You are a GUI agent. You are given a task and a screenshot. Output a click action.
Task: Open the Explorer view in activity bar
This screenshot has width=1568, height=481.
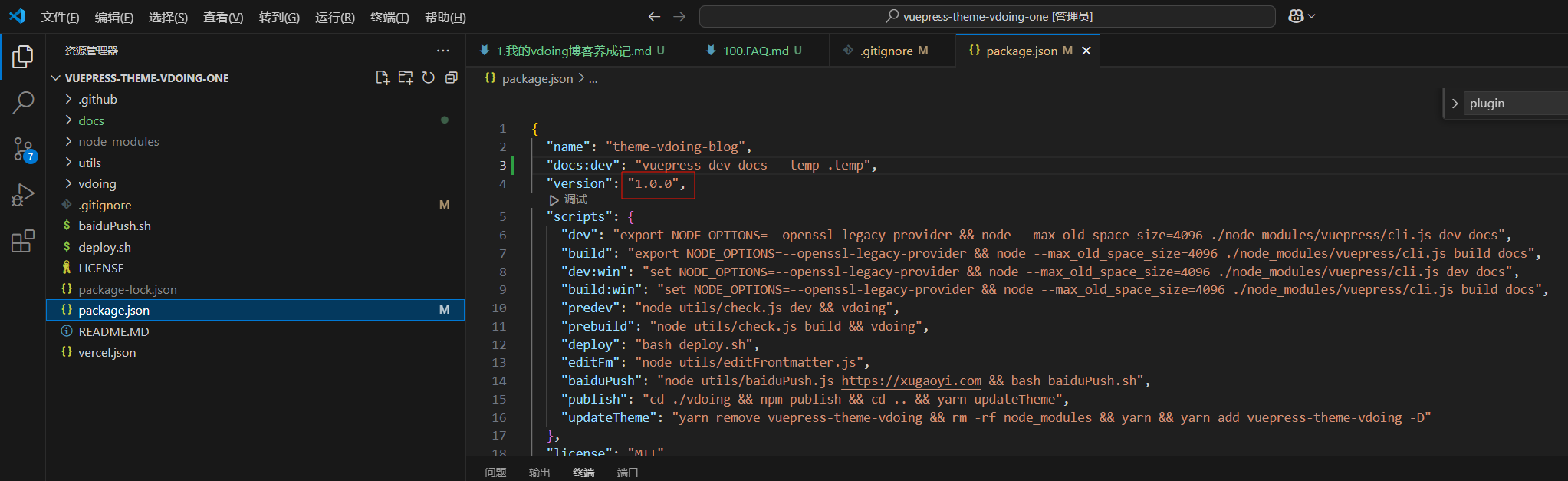tap(23, 56)
